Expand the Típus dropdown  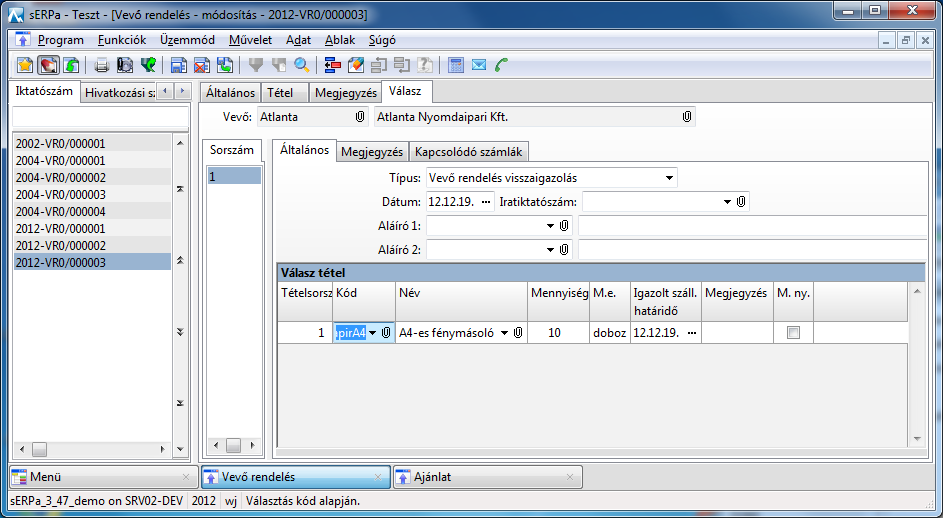668,178
